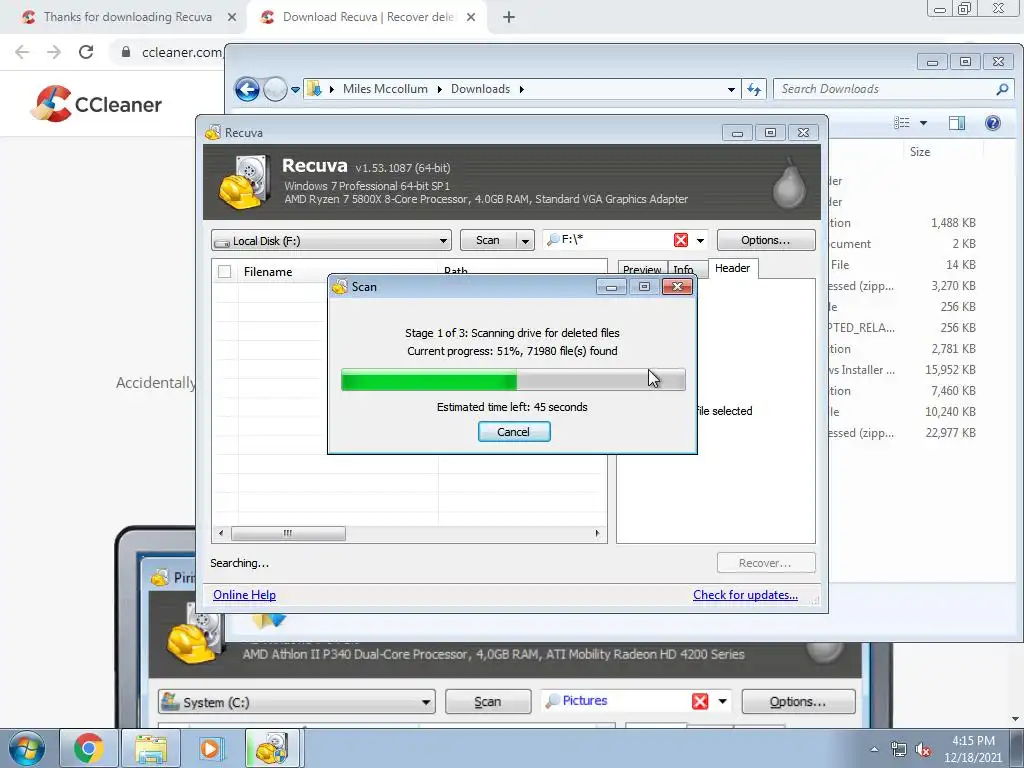The width and height of the screenshot is (1024, 768).
Task: Toggle the Explorer preview pane icon
Action: 957,123
